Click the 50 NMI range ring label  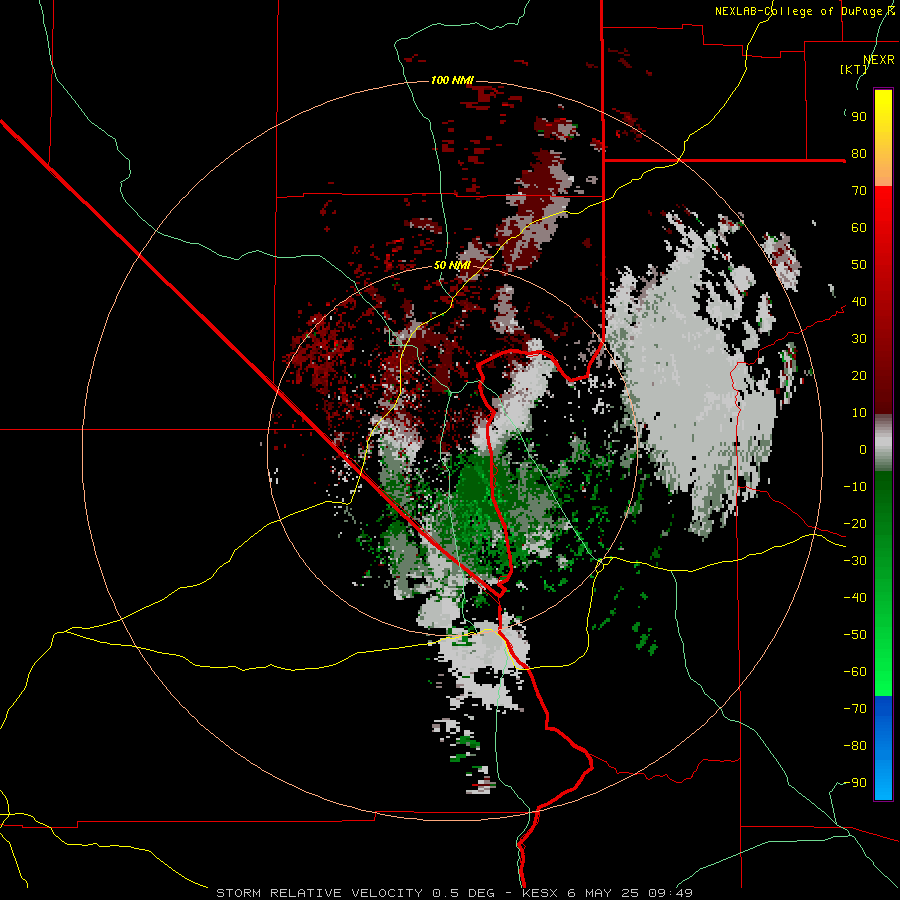pyautogui.click(x=452, y=265)
